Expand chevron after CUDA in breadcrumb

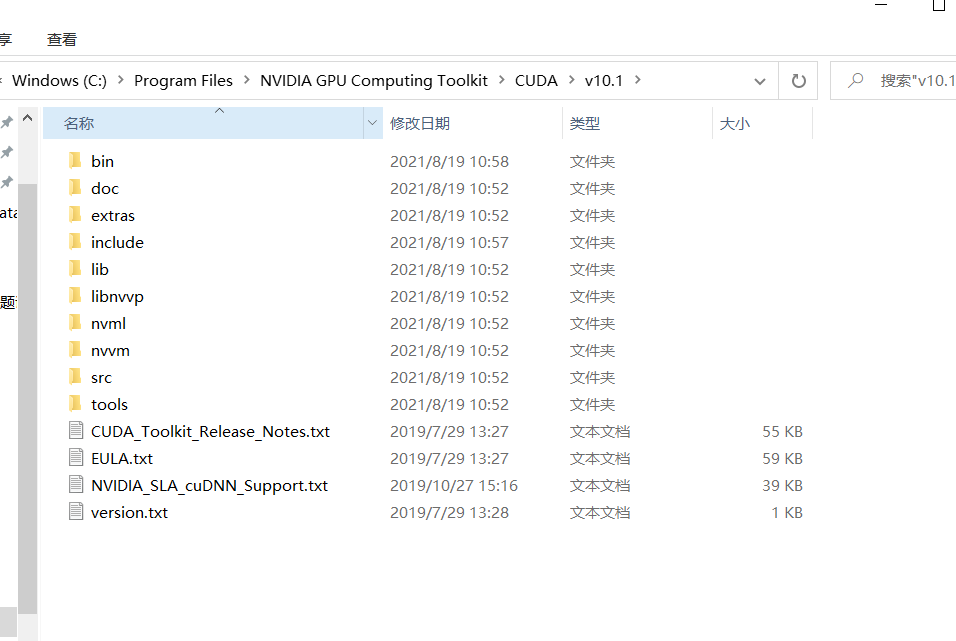pos(571,80)
